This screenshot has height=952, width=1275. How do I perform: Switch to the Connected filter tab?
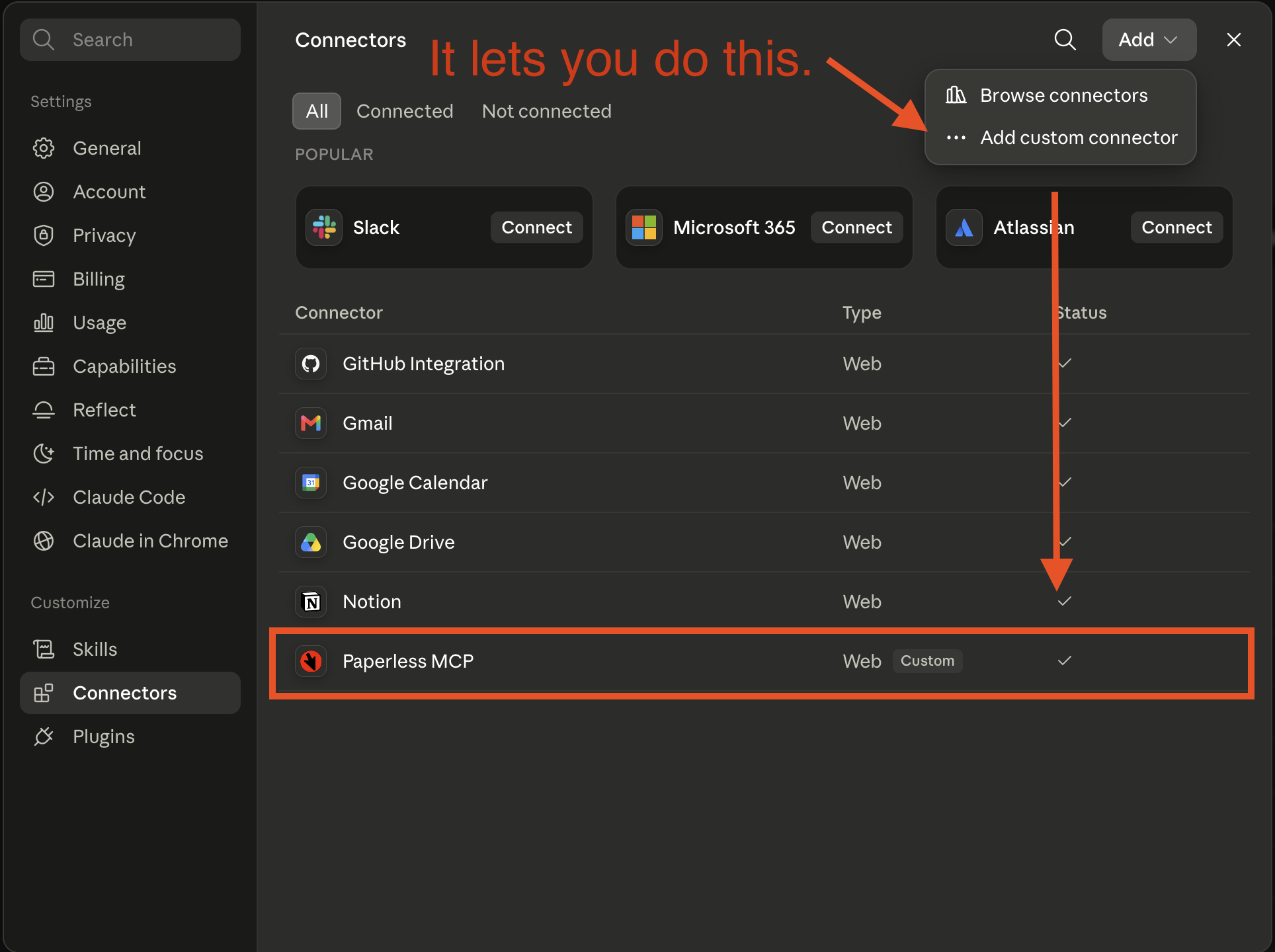[405, 111]
